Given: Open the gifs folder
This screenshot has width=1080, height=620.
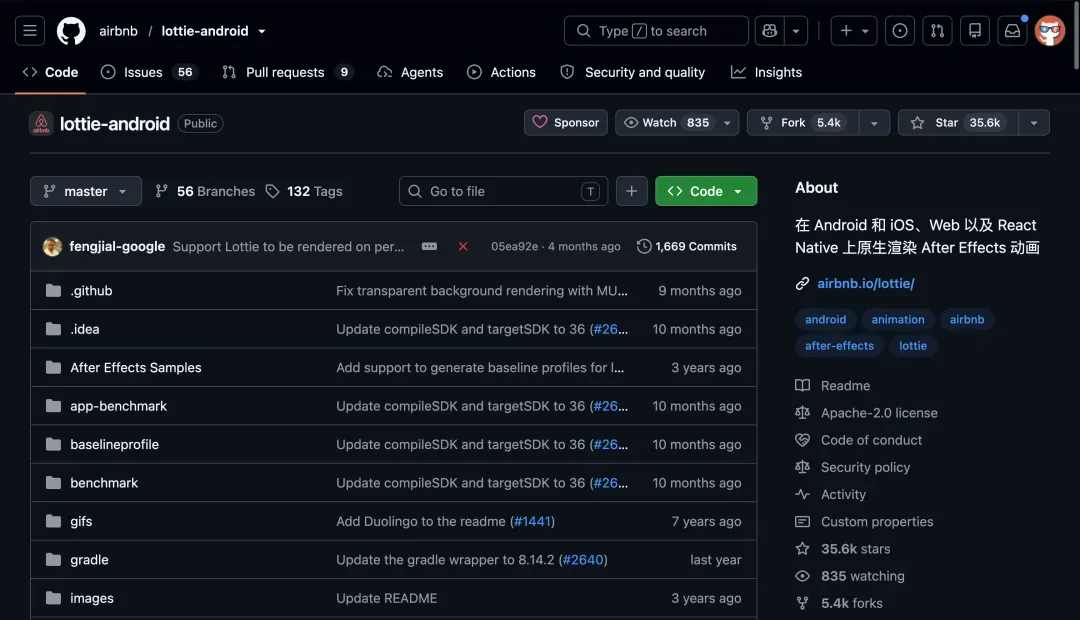Looking at the screenshot, I should (81, 521).
